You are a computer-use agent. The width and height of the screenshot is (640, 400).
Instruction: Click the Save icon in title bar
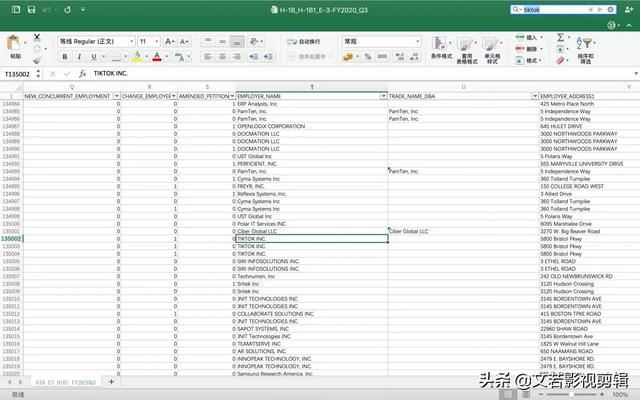click(32, 10)
